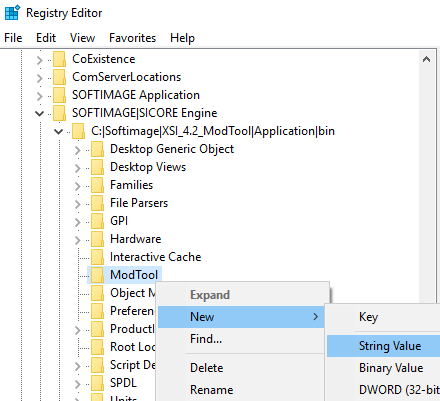
Task: Open the Help menu
Action: tap(182, 38)
